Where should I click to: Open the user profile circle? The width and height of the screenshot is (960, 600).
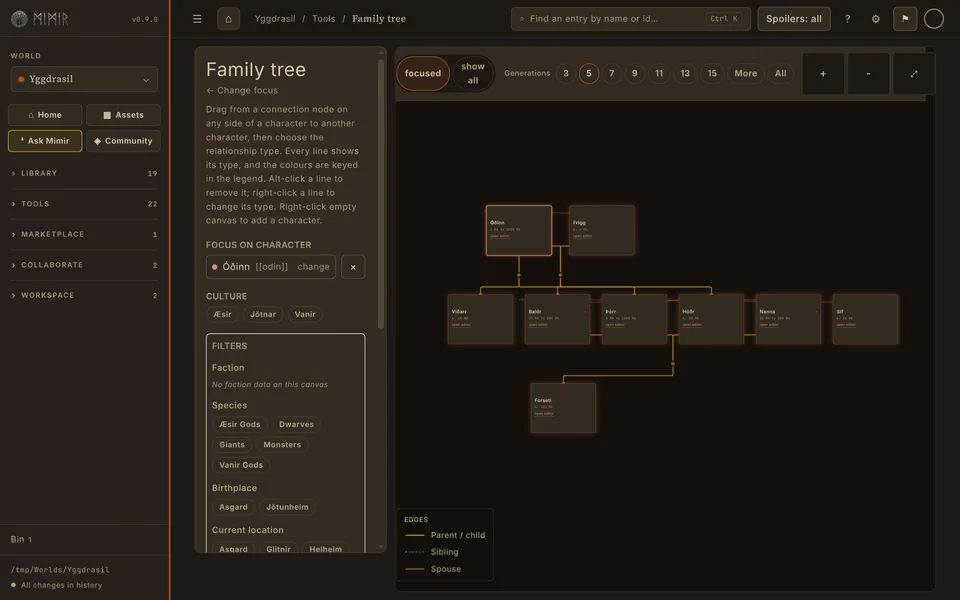[x=933, y=19]
